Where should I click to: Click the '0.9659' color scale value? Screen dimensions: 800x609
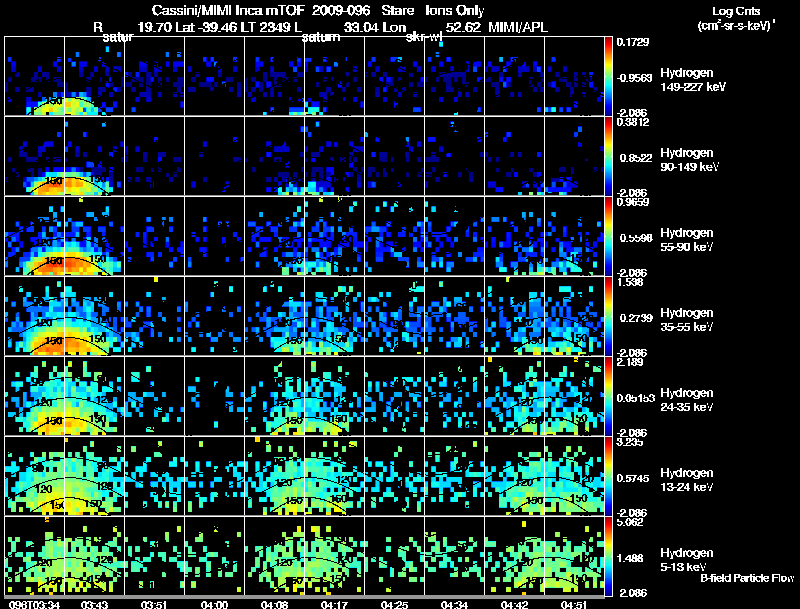point(633,202)
